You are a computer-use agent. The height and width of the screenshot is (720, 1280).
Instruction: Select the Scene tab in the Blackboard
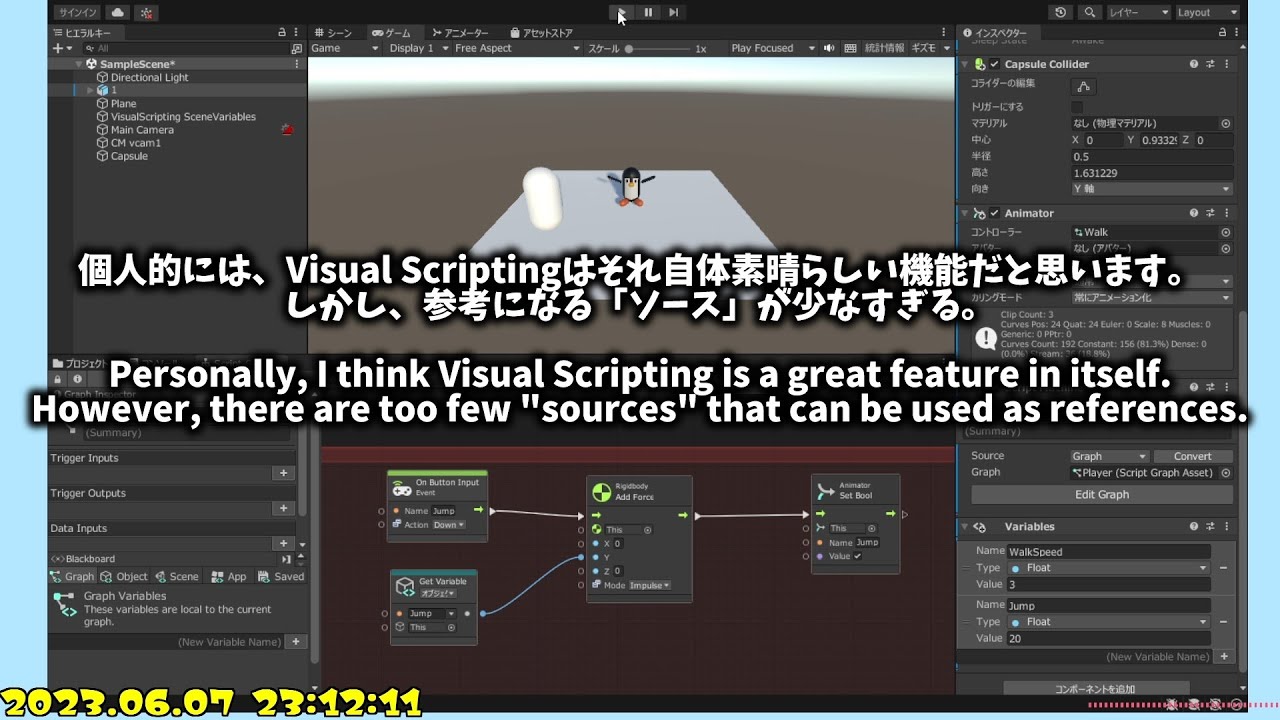coord(177,577)
